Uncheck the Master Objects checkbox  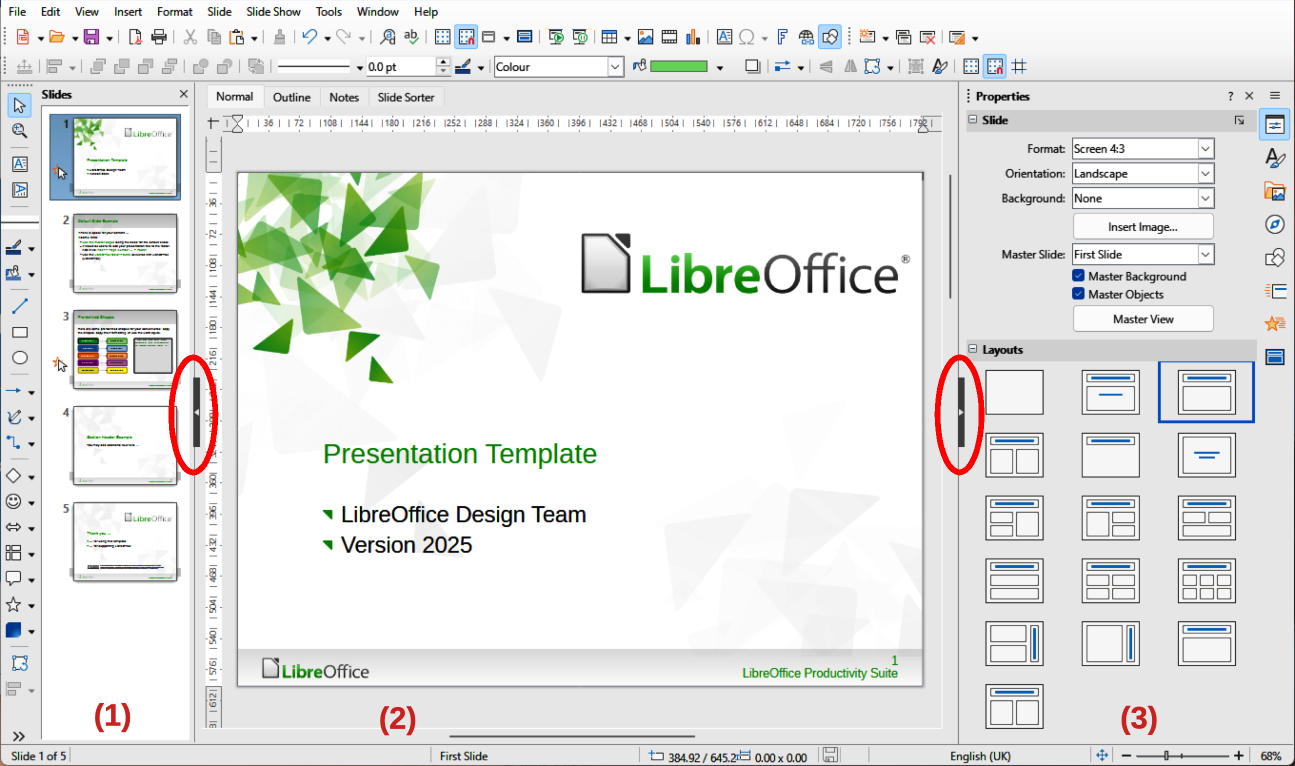(1079, 294)
